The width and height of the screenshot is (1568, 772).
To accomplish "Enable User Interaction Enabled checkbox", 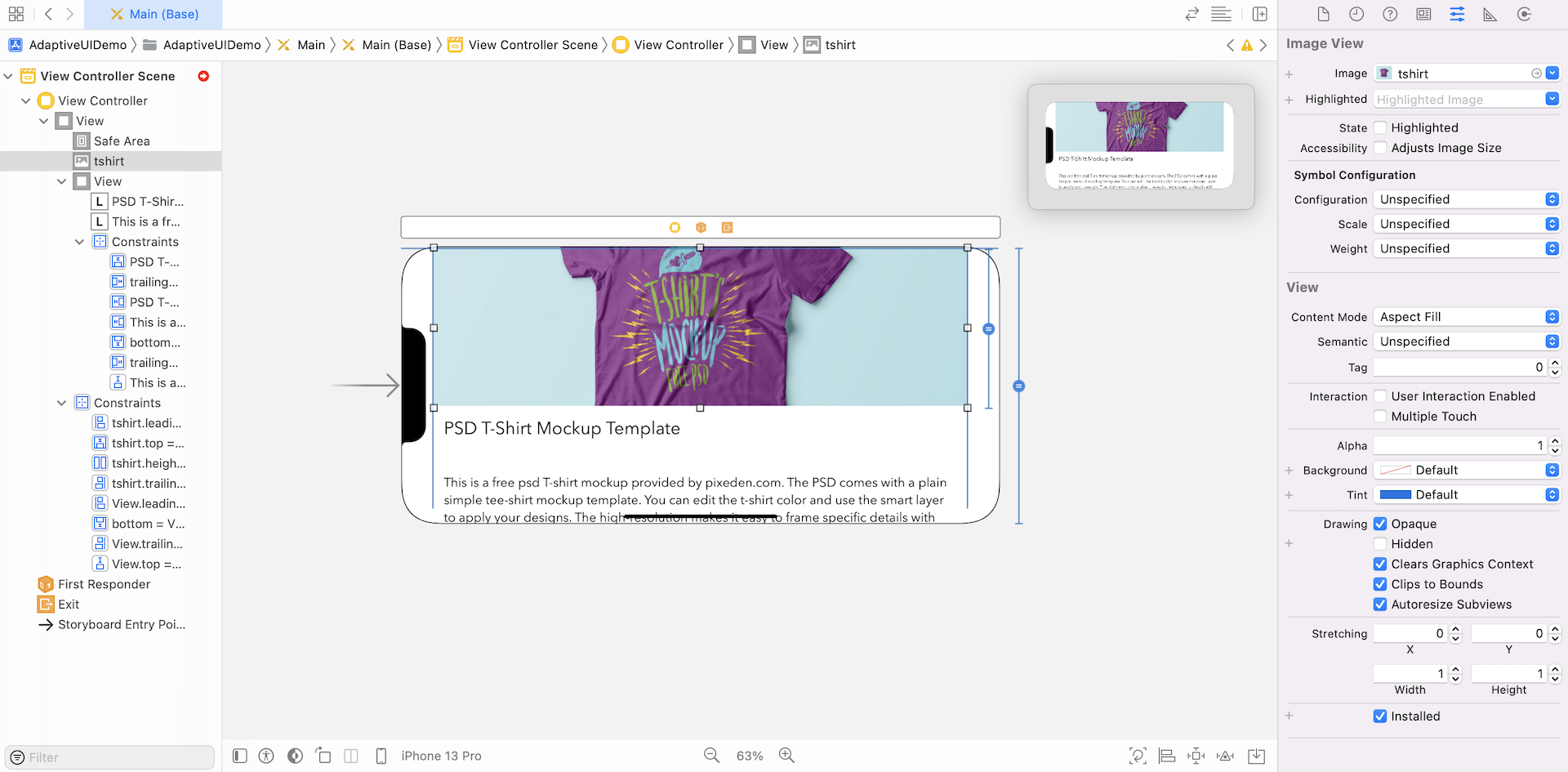I will [x=1380, y=396].
